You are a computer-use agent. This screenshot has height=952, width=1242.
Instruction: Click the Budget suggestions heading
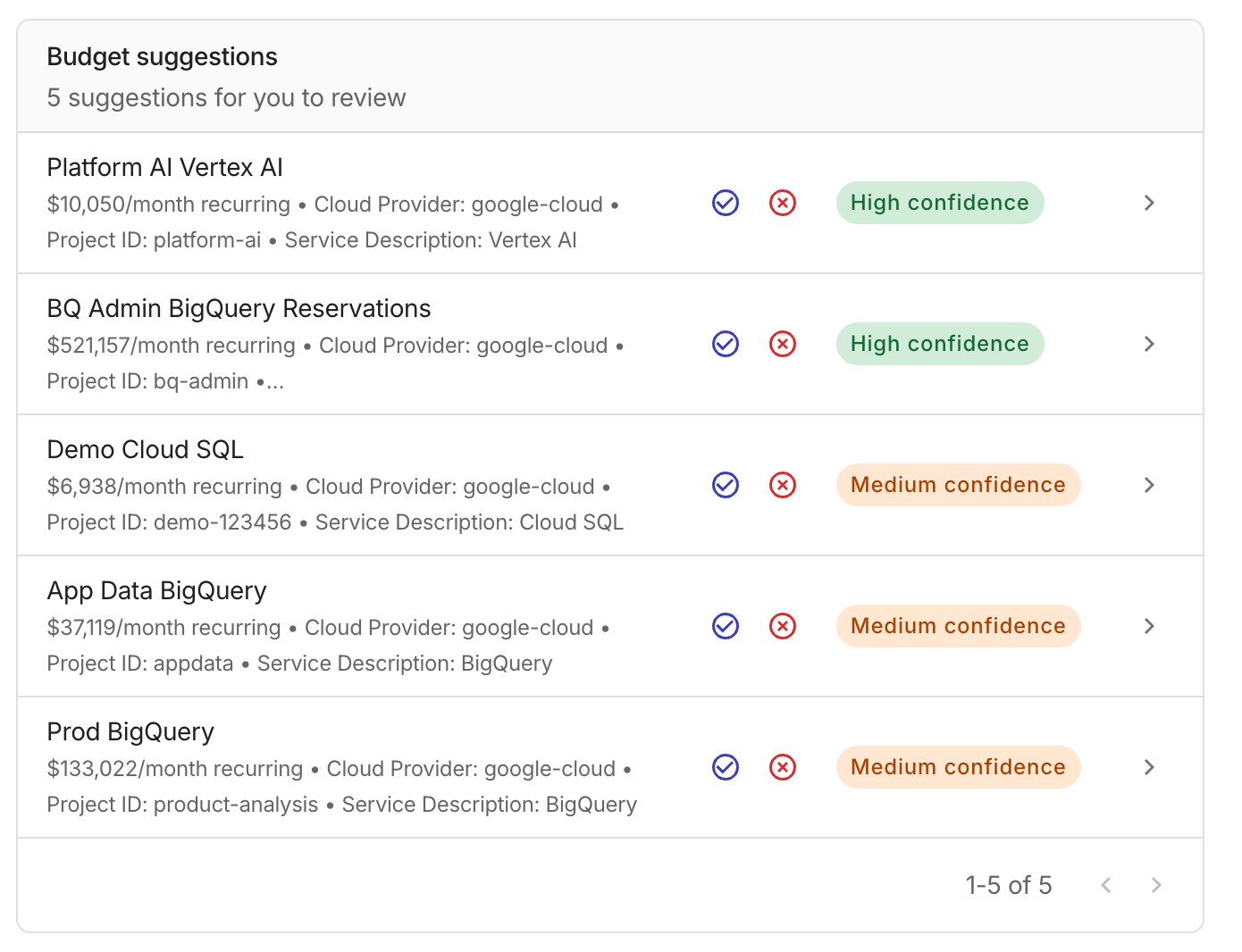[163, 57]
